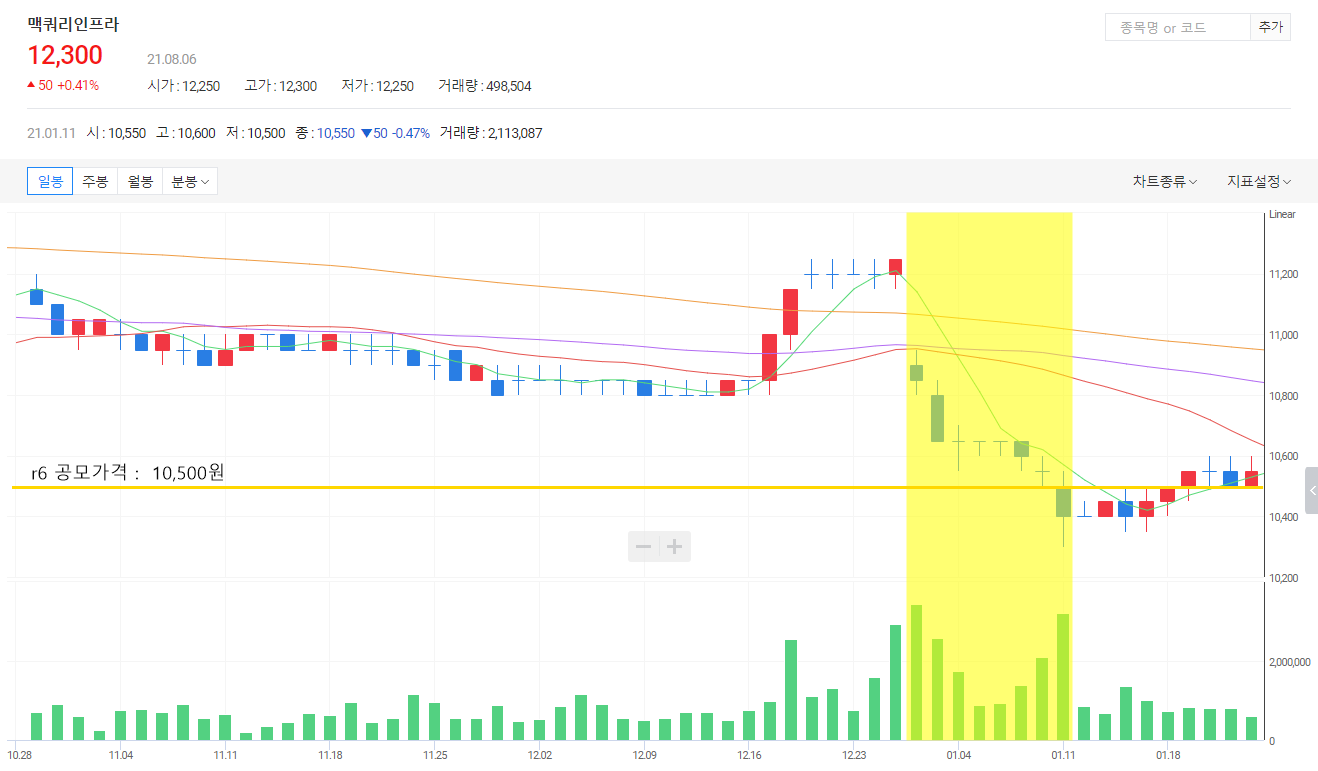Expand the side panel arrow handle

(x=1312, y=490)
